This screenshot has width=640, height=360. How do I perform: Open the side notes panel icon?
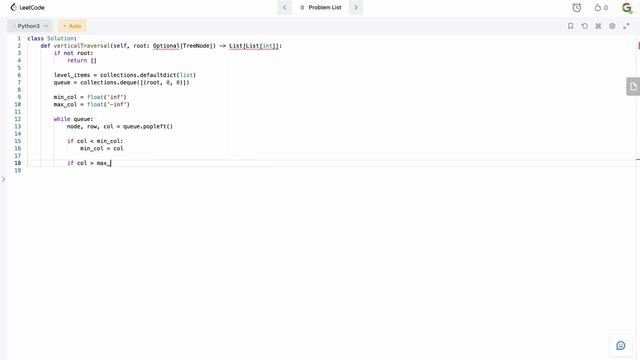(633, 87)
